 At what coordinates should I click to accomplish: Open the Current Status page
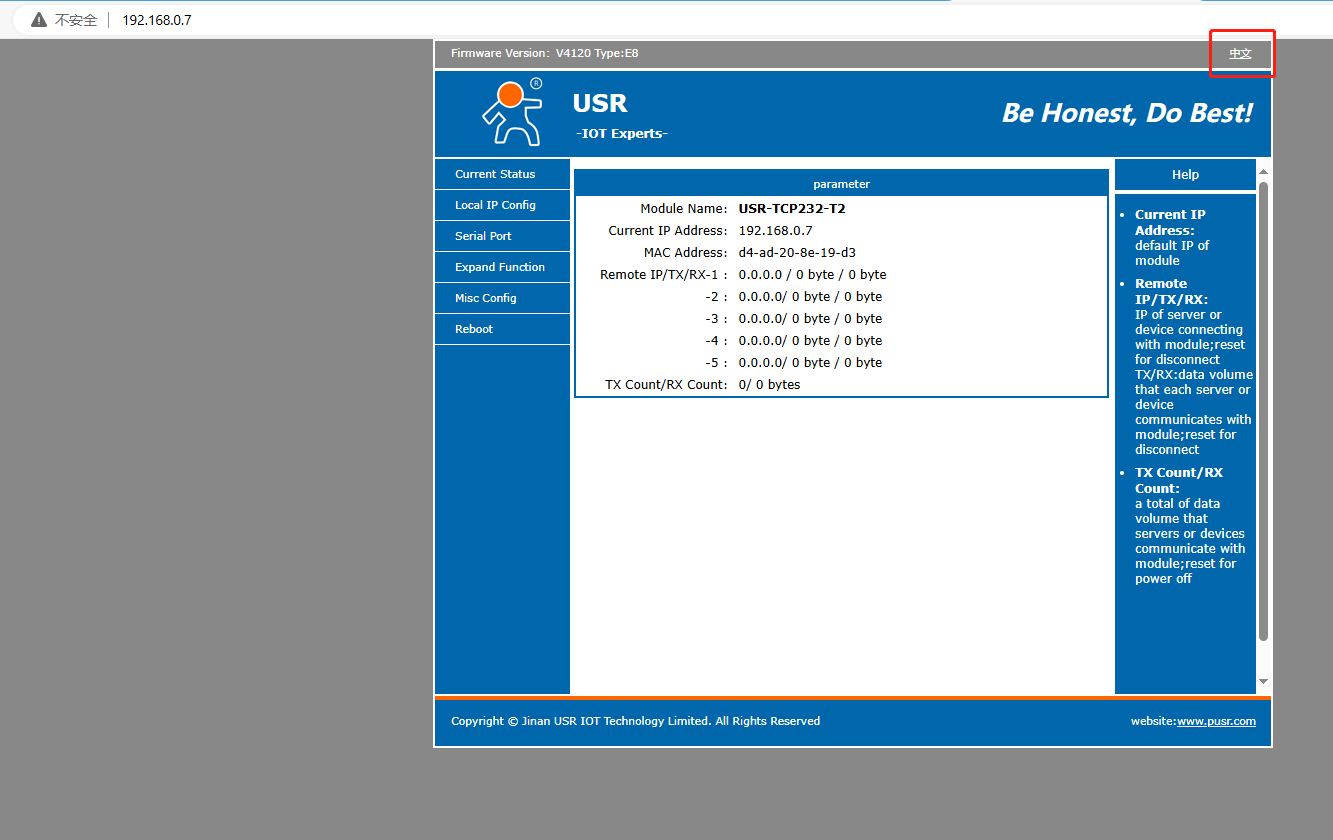(x=495, y=174)
